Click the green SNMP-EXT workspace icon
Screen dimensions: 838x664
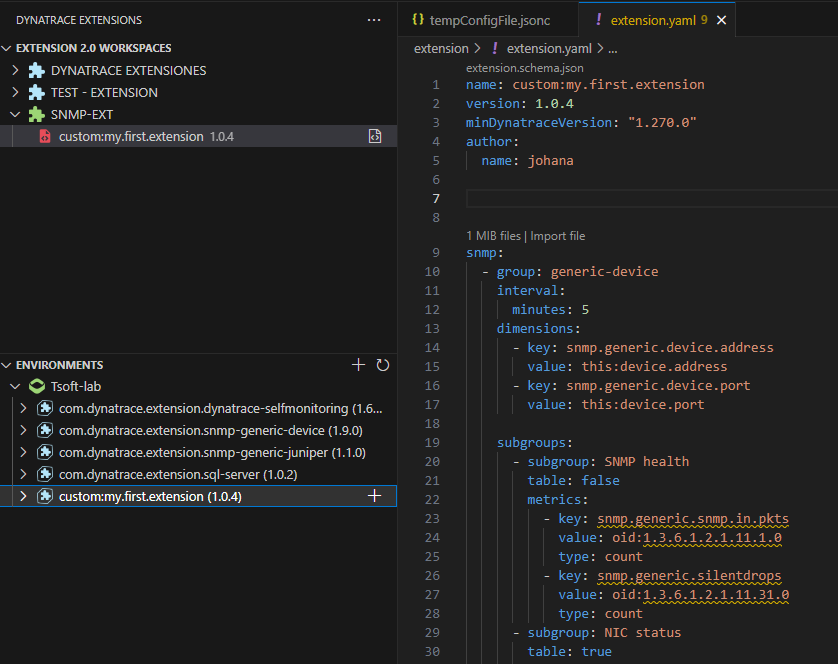[37, 114]
